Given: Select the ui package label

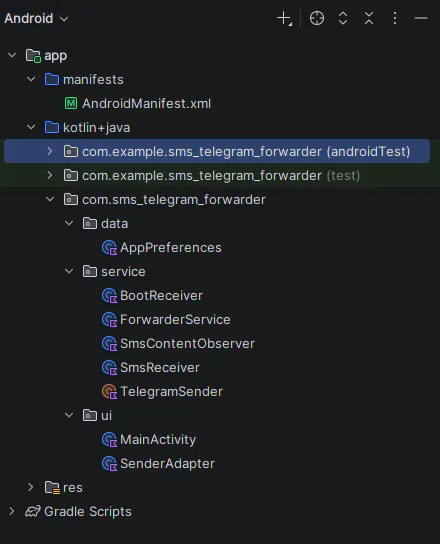Looking at the screenshot, I should click(107, 416).
